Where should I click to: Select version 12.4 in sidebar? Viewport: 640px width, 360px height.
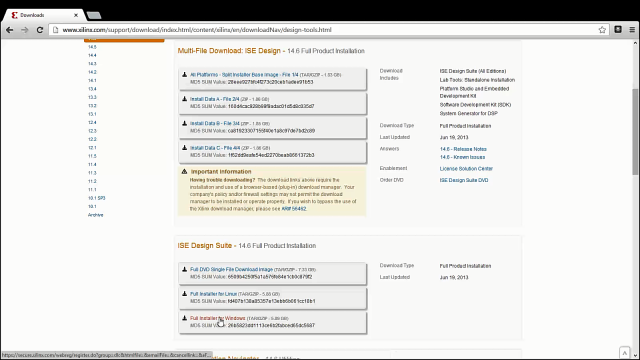pos(92,122)
